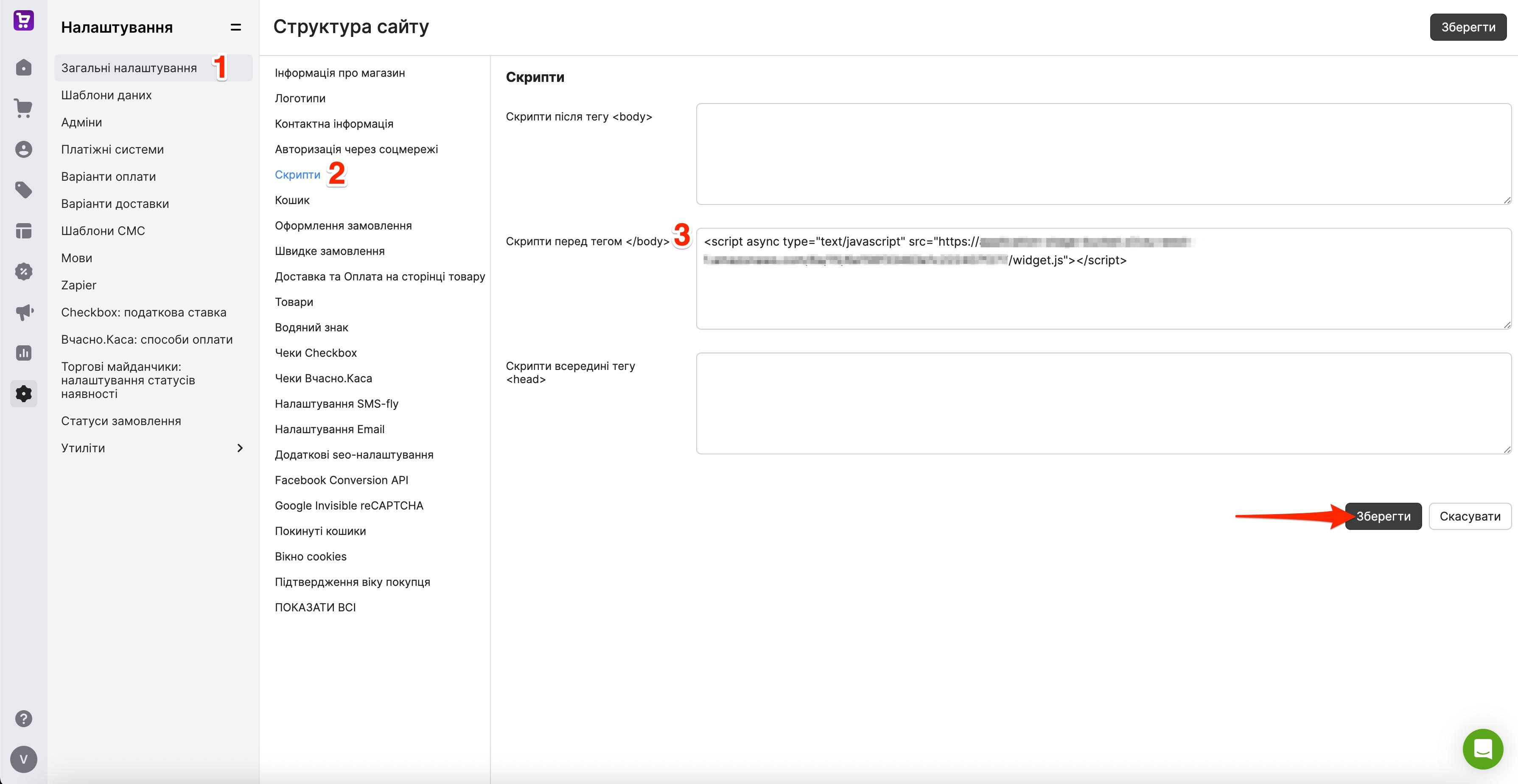Open the Orders cart icon in sidebar
This screenshot has height=784, width=1518.
coord(24,109)
